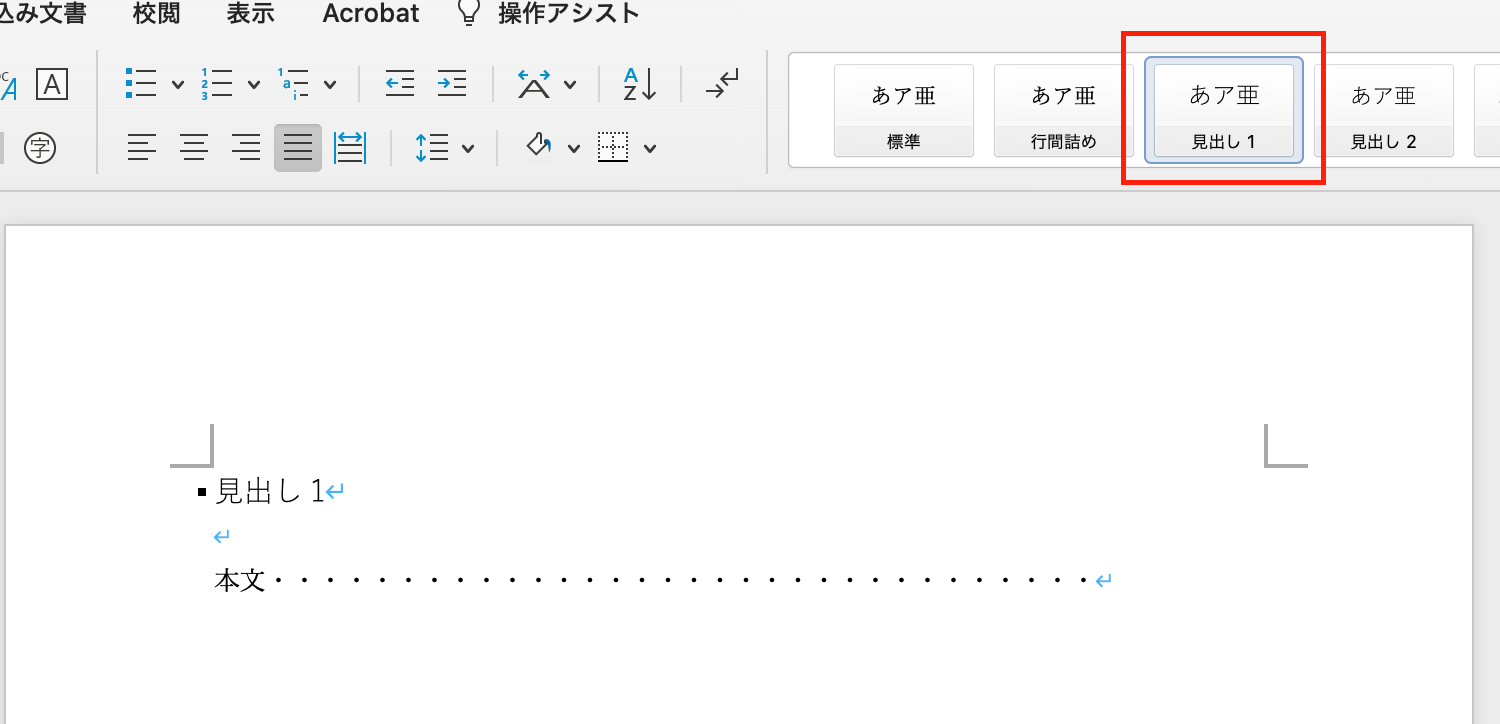1500x724 pixels.
Task: Click the bulleted list icon
Action: (141, 84)
